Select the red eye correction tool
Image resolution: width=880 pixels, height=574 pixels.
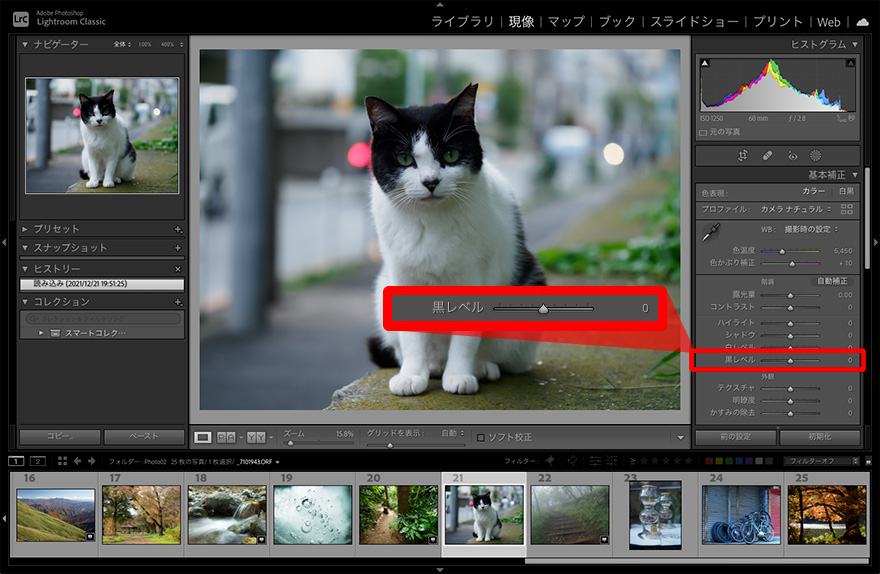pyautogui.click(x=792, y=156)
